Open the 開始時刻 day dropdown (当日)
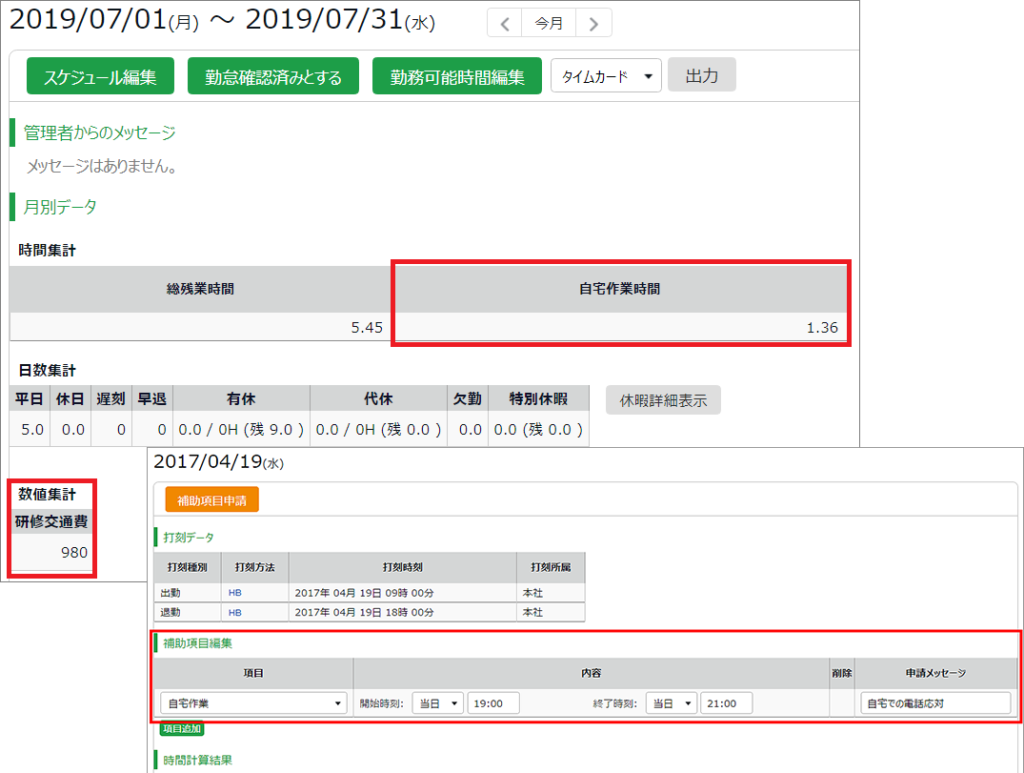 tap(438, 703)
